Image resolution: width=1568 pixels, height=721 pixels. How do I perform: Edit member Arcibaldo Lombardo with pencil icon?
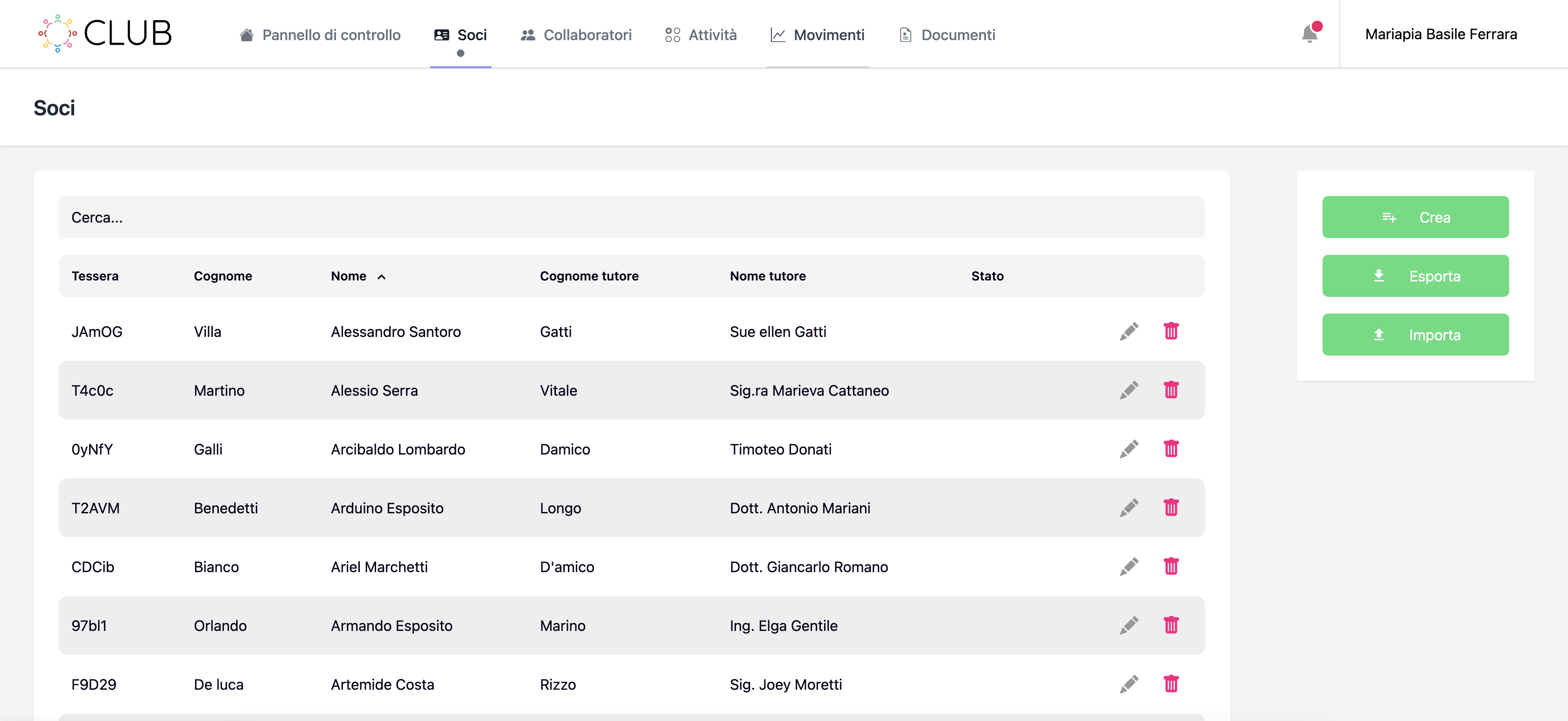tap(1129, 449)
